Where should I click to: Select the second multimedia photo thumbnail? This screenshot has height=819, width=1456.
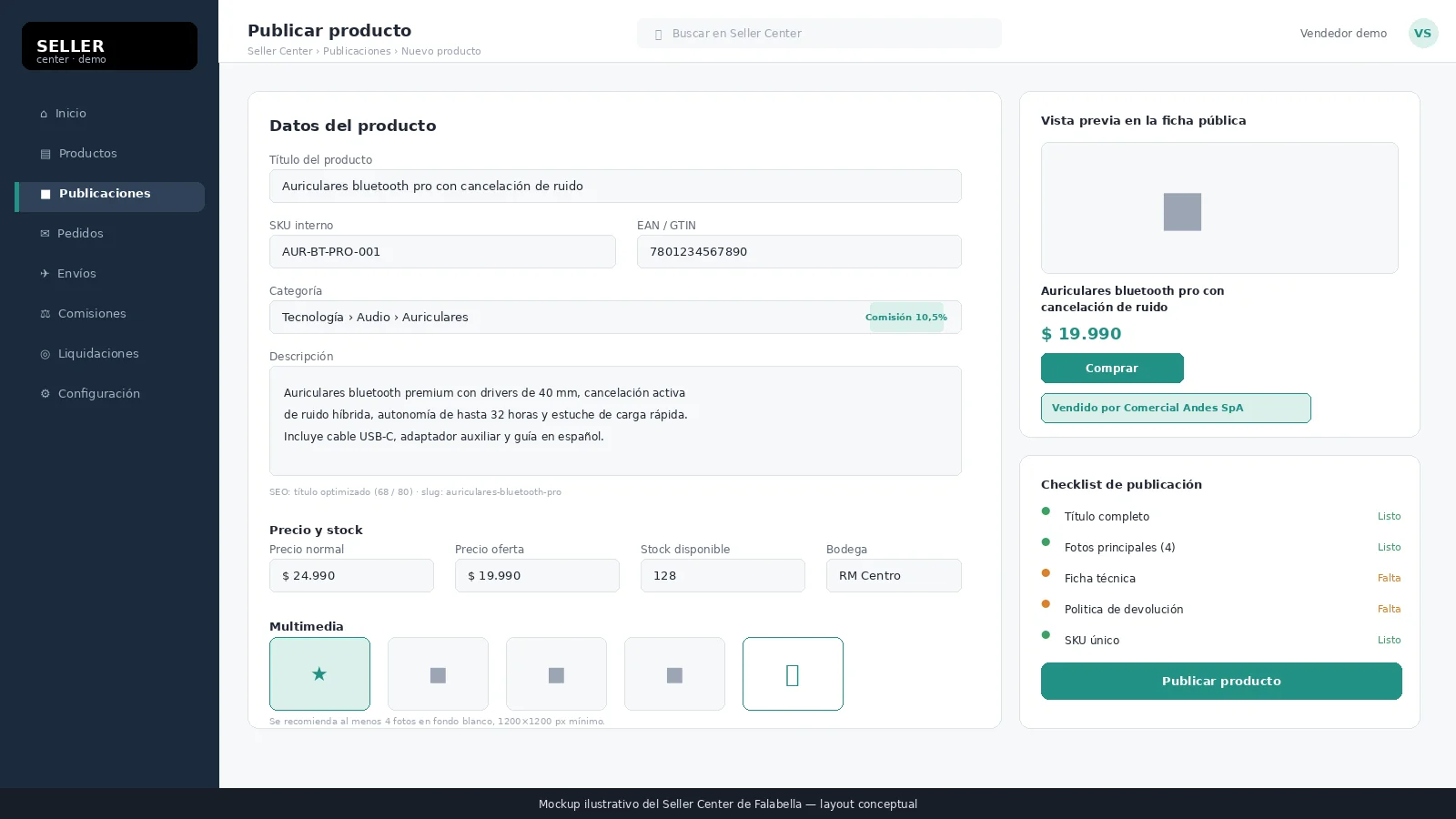tap(438, 673)
